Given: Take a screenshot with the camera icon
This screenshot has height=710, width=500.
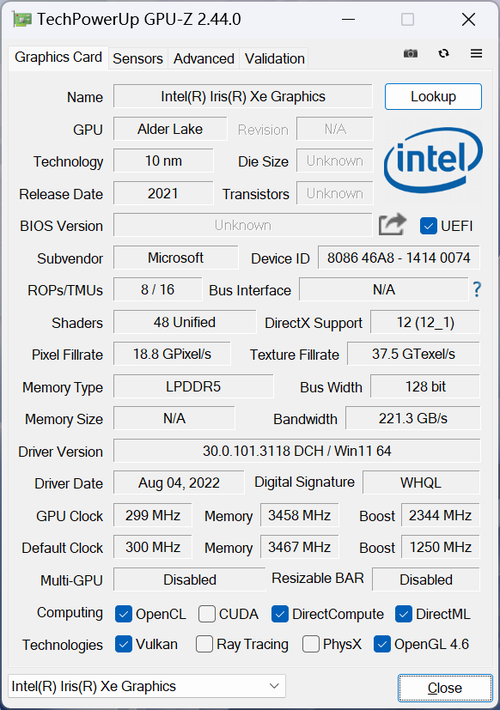Looking at the screenshot, I should coord(410,54).
